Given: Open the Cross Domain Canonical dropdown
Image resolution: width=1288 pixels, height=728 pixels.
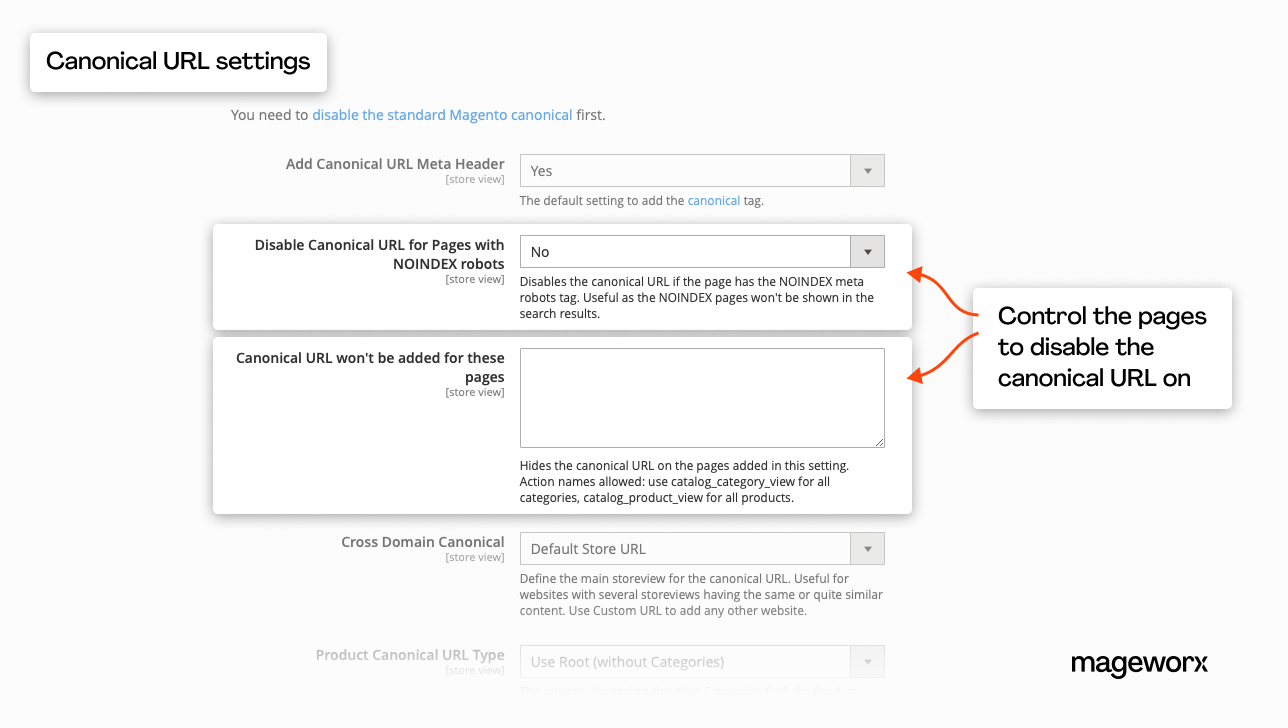Looking at the screenshot, I should point(866,548).
